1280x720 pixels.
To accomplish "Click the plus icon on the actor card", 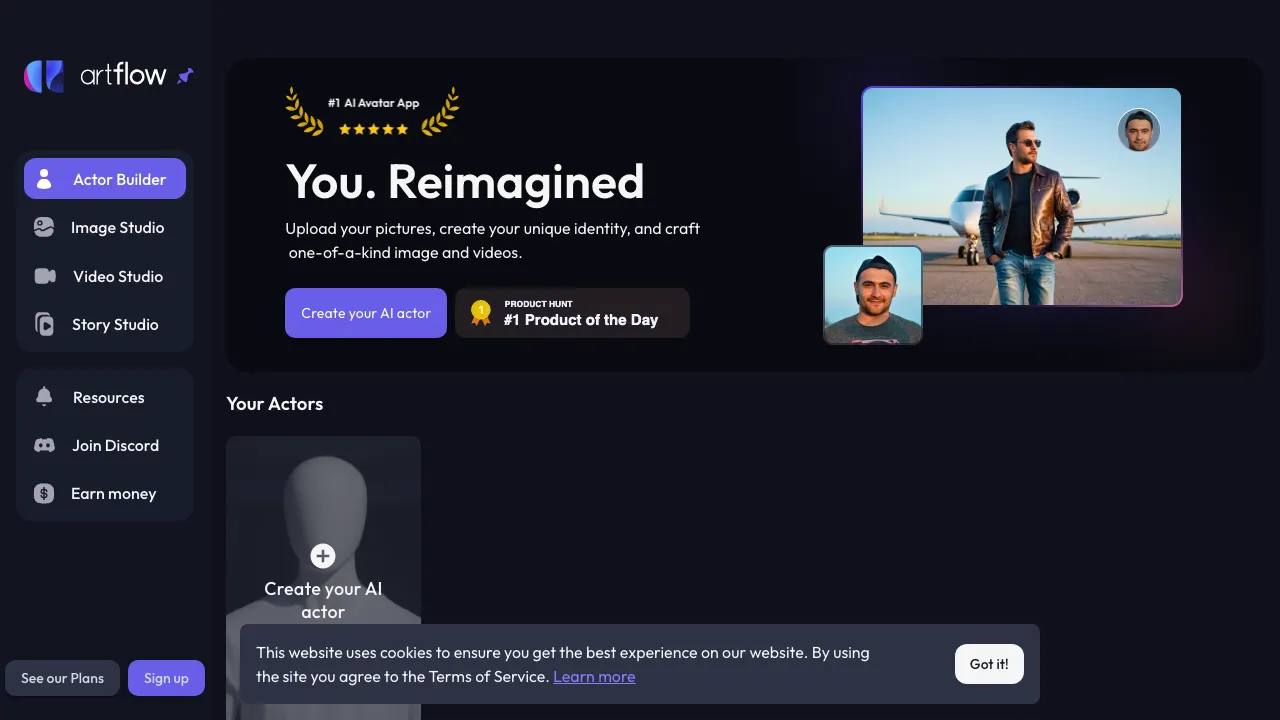I will coord(323,556).
